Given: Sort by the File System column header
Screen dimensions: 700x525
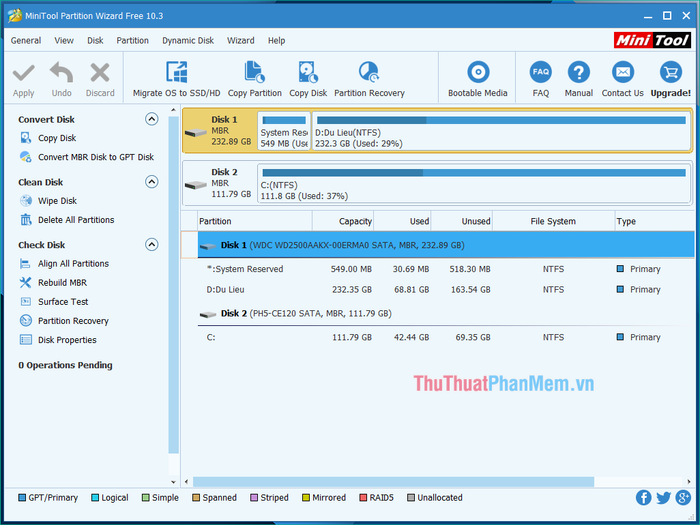Looking at the screenshot, I should 554,221.
